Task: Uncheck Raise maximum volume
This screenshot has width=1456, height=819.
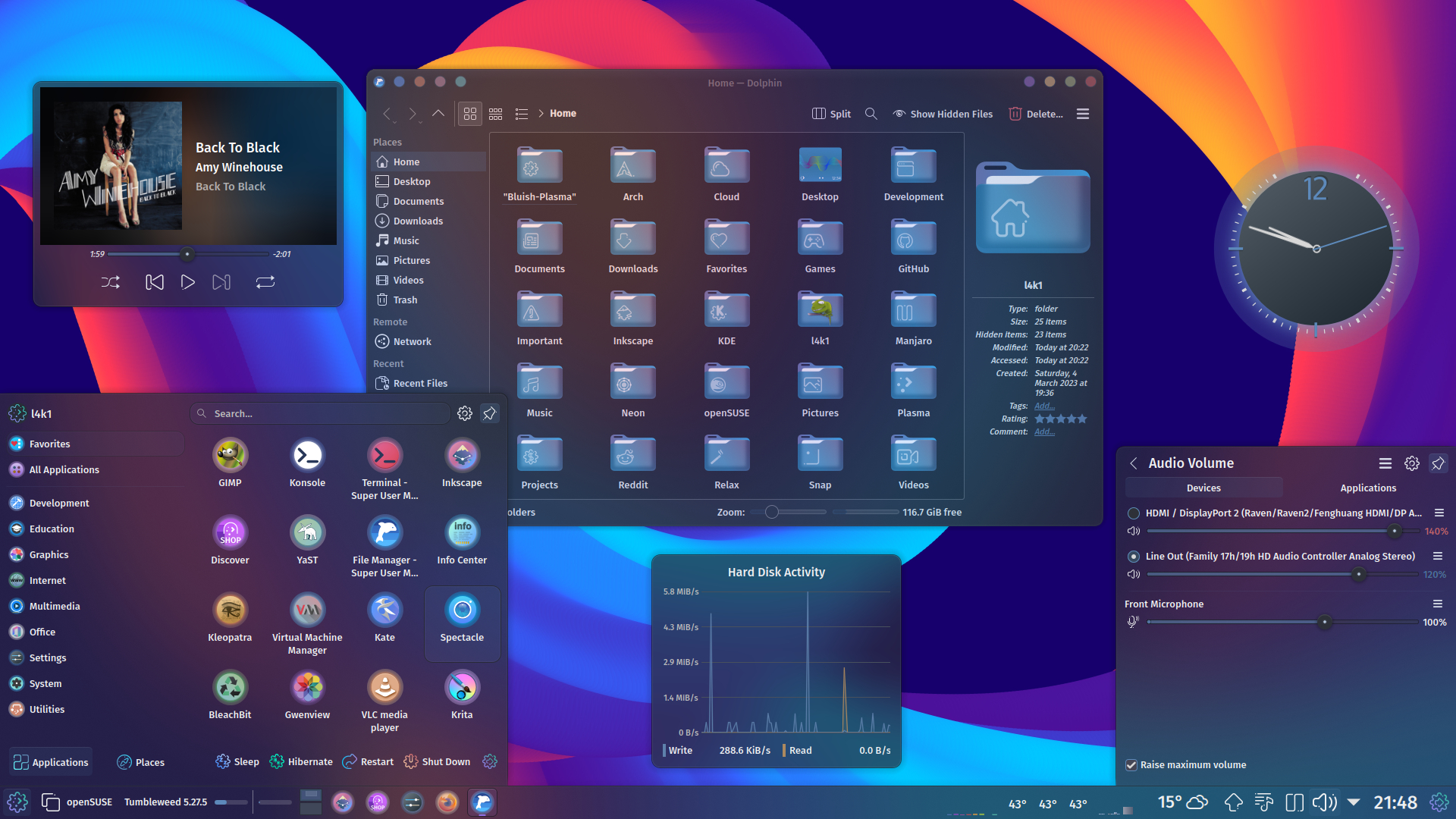Action: tap(1131, 764)
